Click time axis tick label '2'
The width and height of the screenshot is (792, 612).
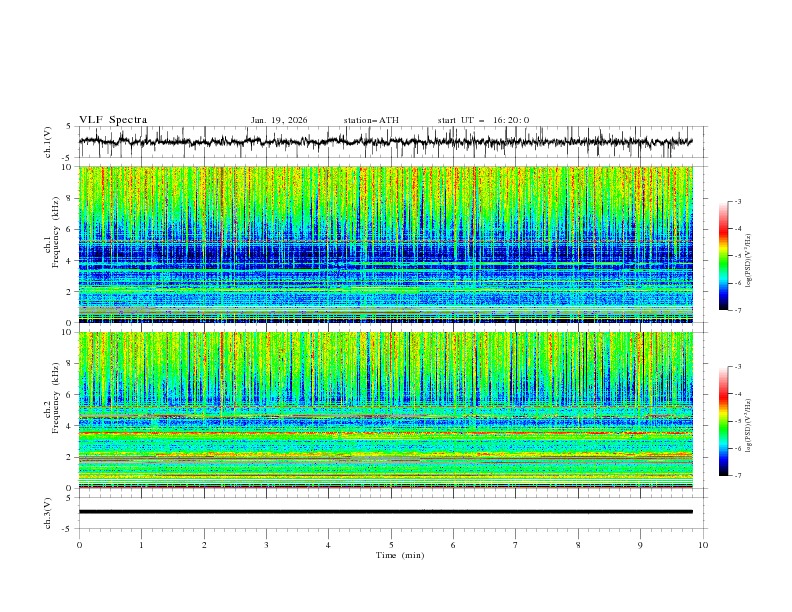(x=204, y=545)
